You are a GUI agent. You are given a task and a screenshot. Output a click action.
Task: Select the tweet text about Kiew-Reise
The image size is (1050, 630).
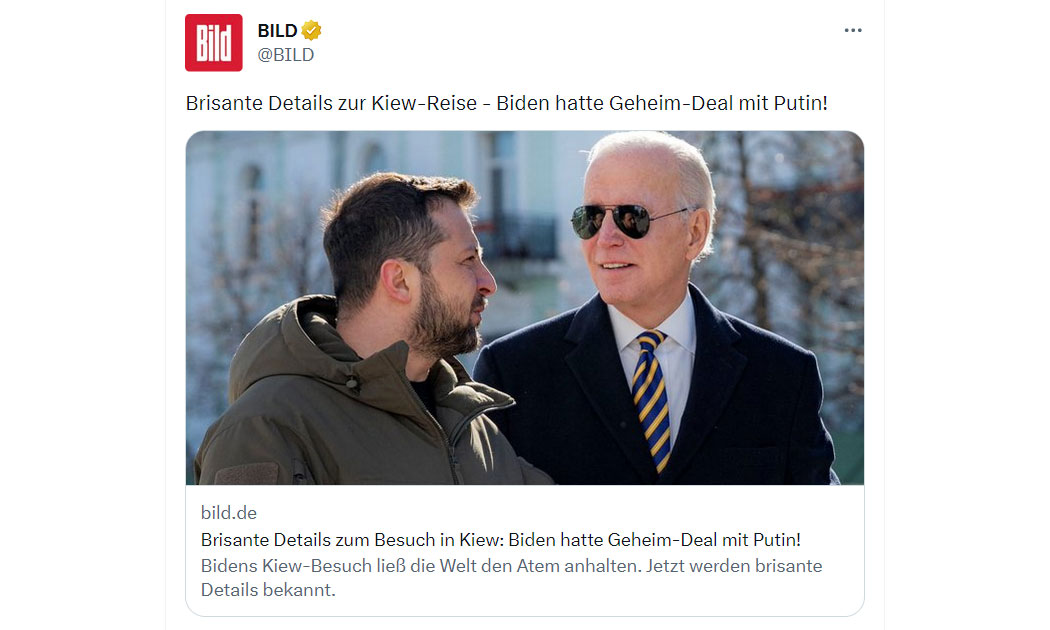[x=506, y=103]
